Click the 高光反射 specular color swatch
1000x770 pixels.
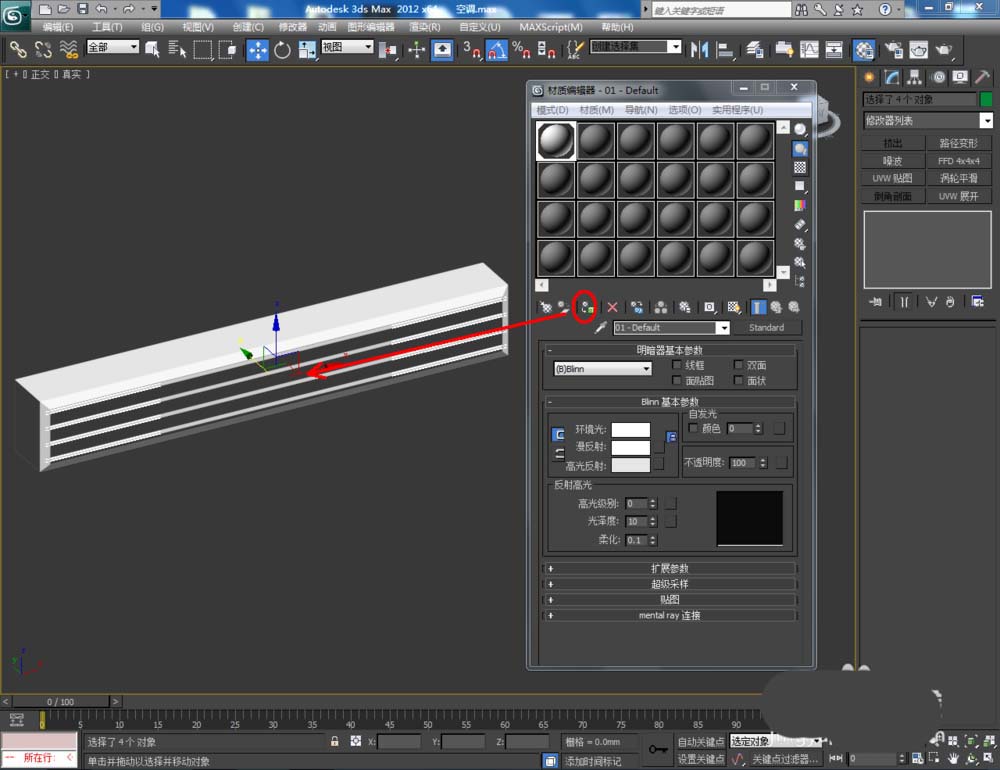(x=631, y=465)
